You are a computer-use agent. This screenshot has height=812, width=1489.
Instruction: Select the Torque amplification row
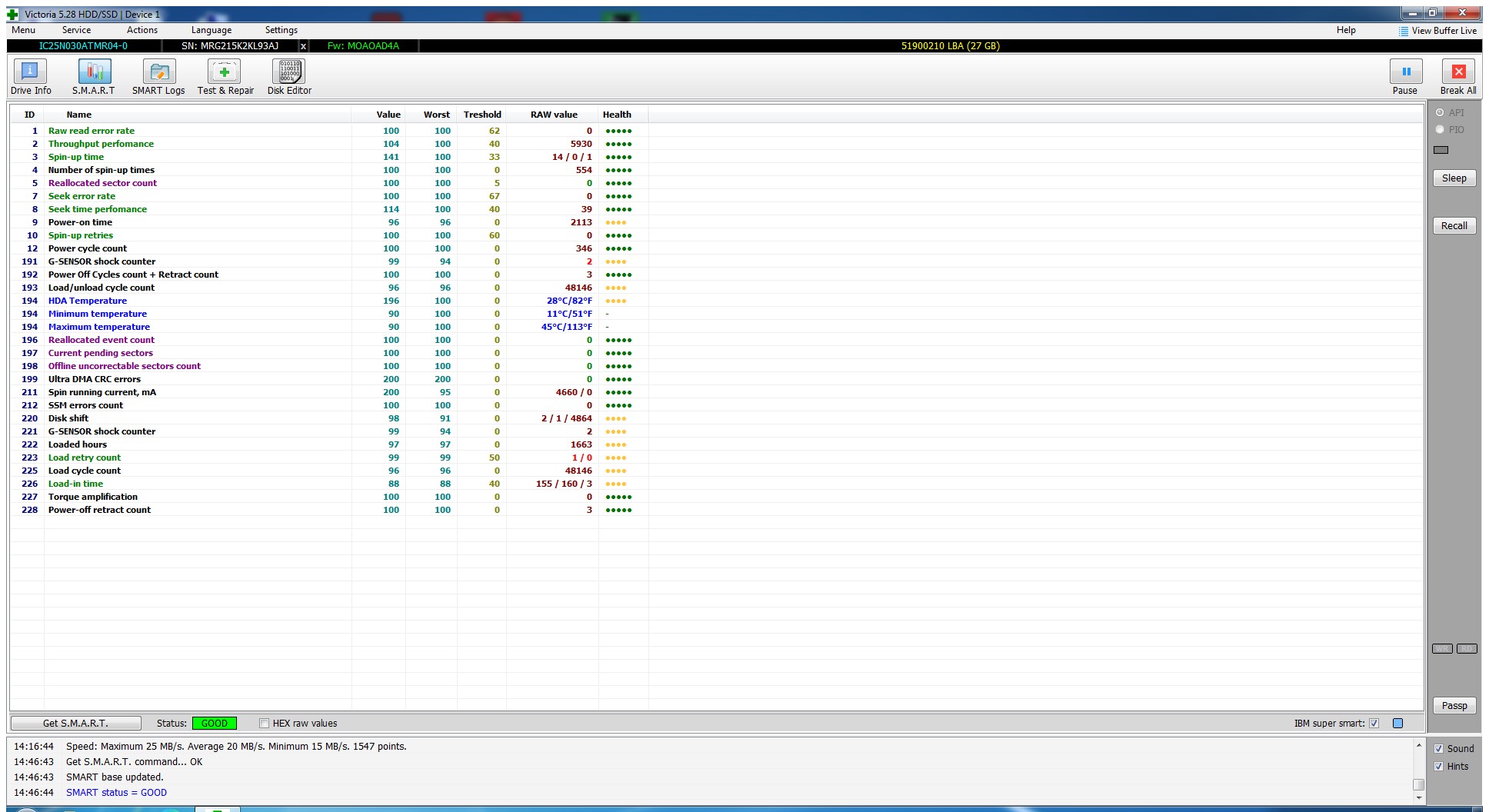tap(329, 497)
